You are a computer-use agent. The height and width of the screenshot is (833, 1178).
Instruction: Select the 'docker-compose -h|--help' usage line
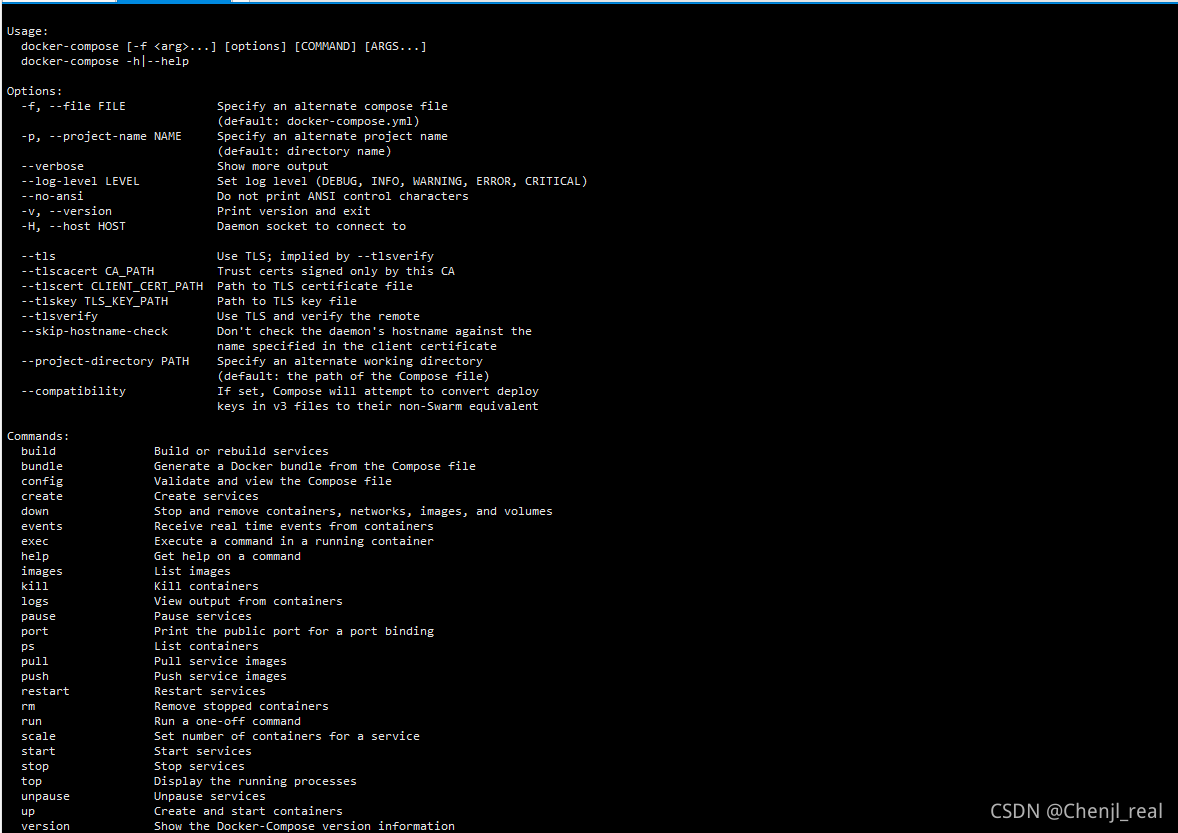105,62
